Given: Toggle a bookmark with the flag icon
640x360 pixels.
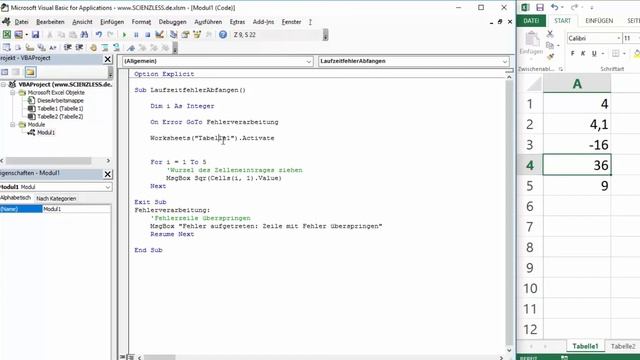Looking at the screenshot, I should (131, 48).
